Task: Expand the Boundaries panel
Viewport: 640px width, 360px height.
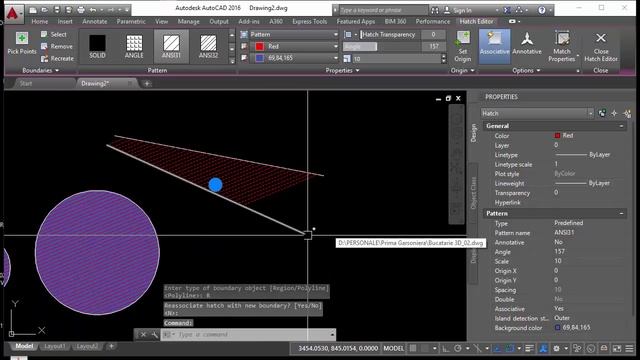Action: [40, 71]
